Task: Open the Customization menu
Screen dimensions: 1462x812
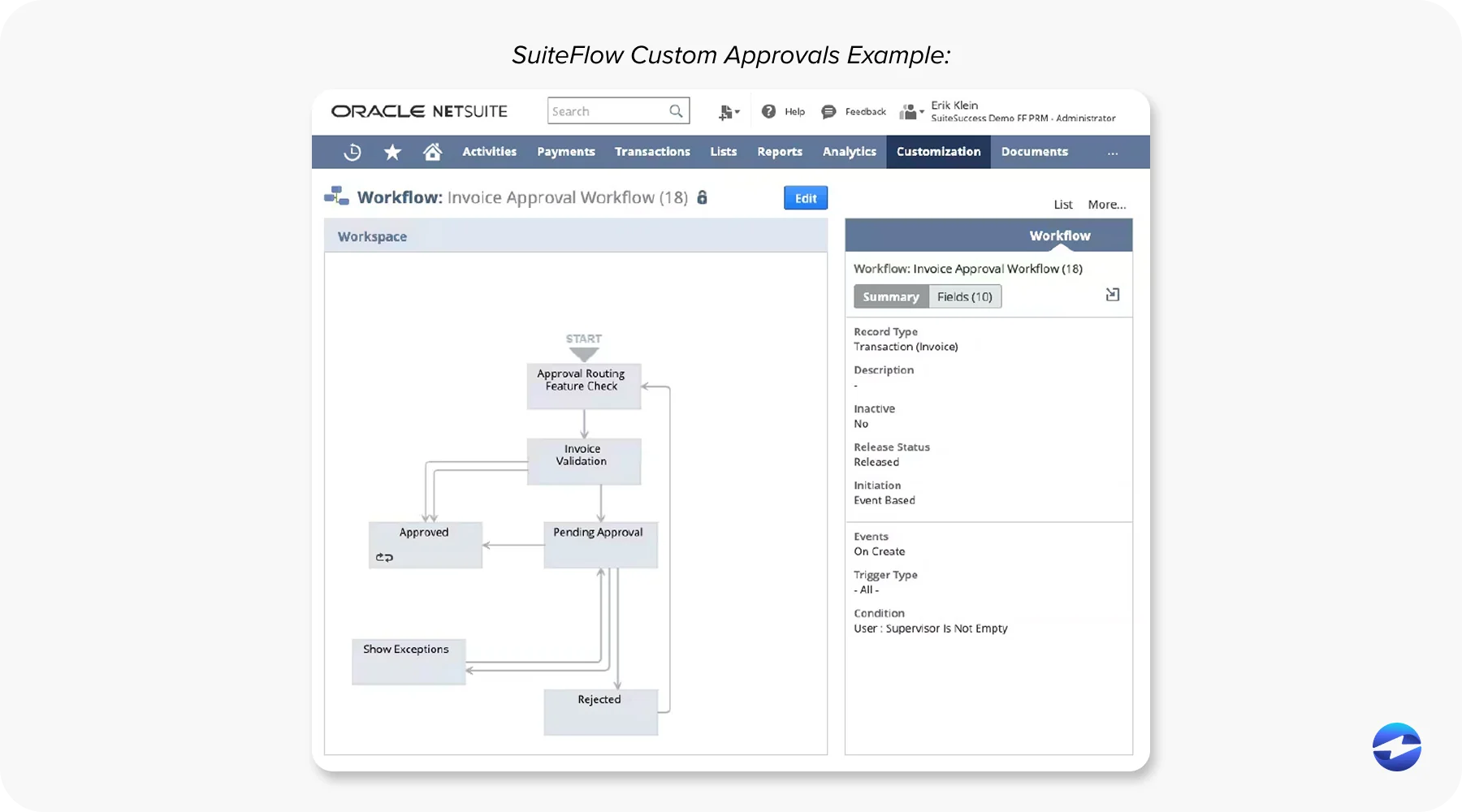Action: 938,152
